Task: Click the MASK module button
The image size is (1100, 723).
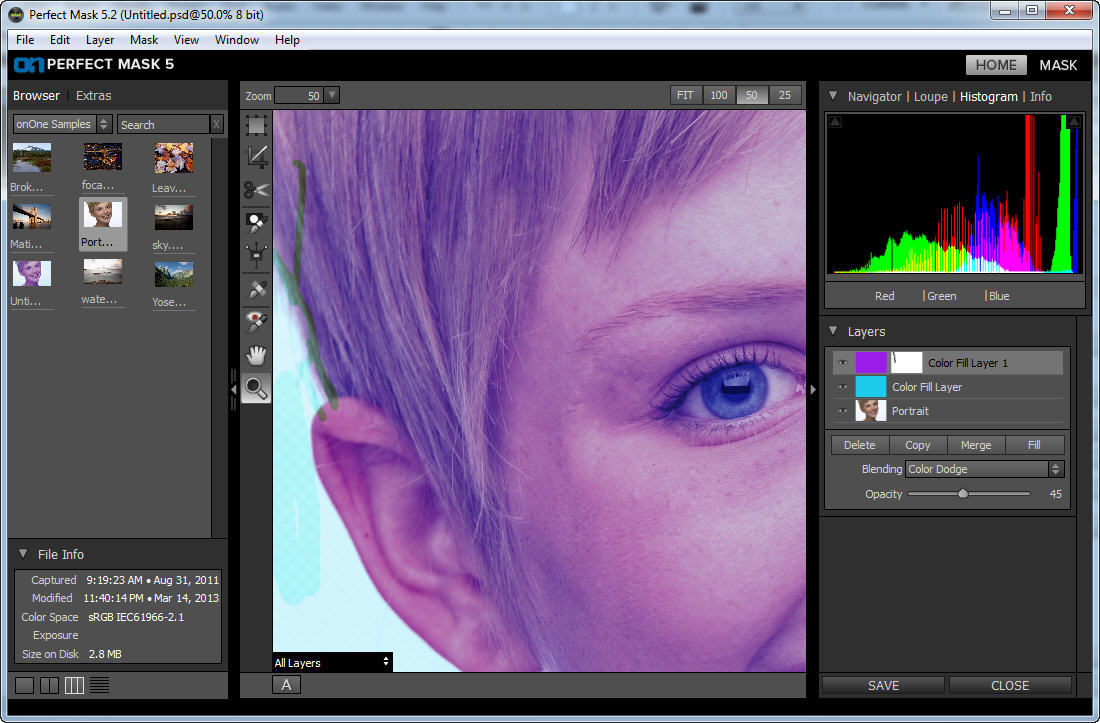Action: pyautogui.click(x=1058, y=65)
